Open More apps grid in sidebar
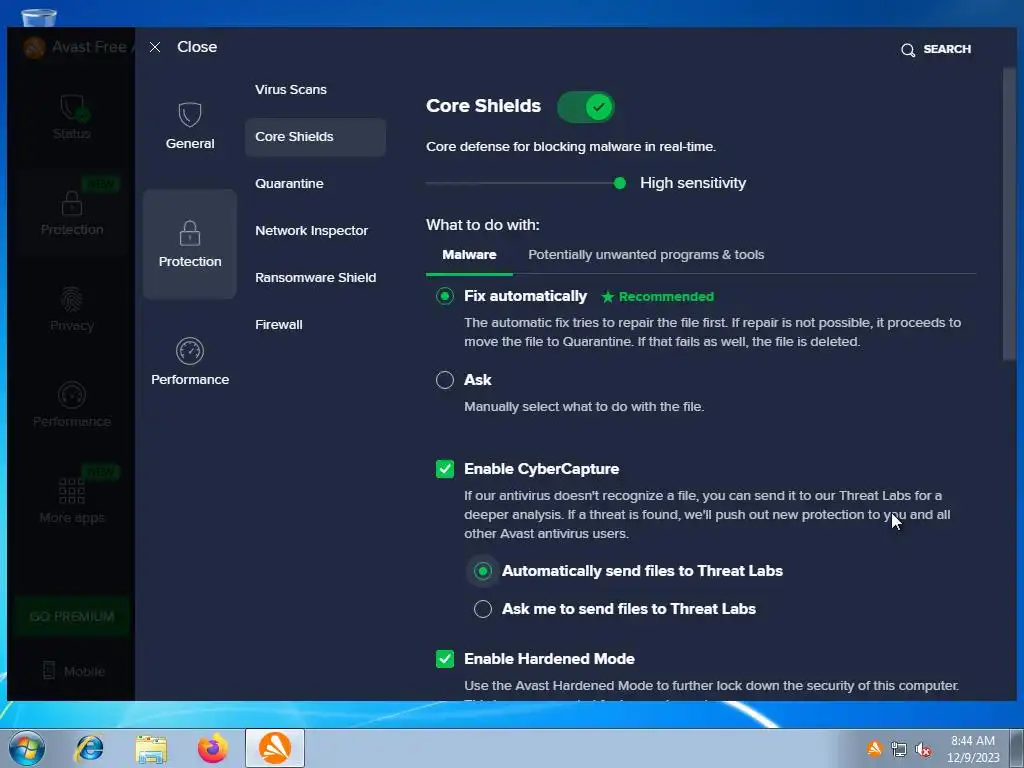The image size is (1024, 768). pyautogui.click(x=72, y=501)
